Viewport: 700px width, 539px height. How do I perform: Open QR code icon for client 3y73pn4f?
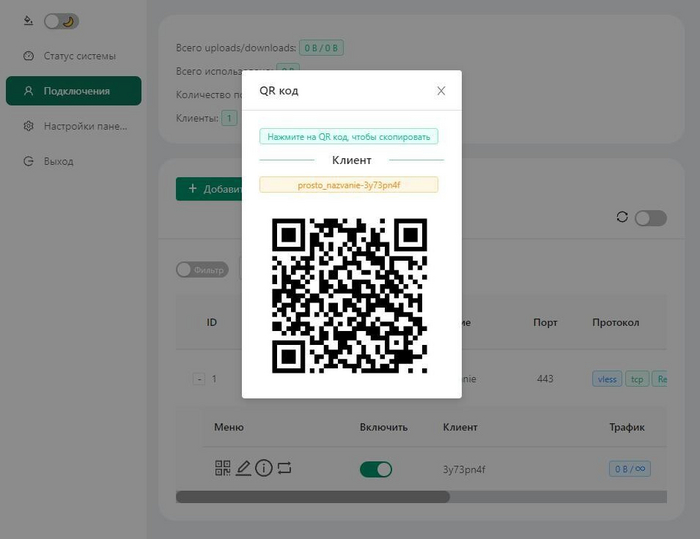(223, 468)
